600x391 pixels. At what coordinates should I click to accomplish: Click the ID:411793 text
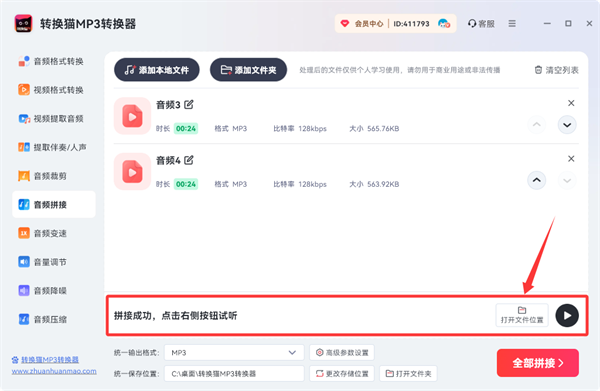click(411, 24)
